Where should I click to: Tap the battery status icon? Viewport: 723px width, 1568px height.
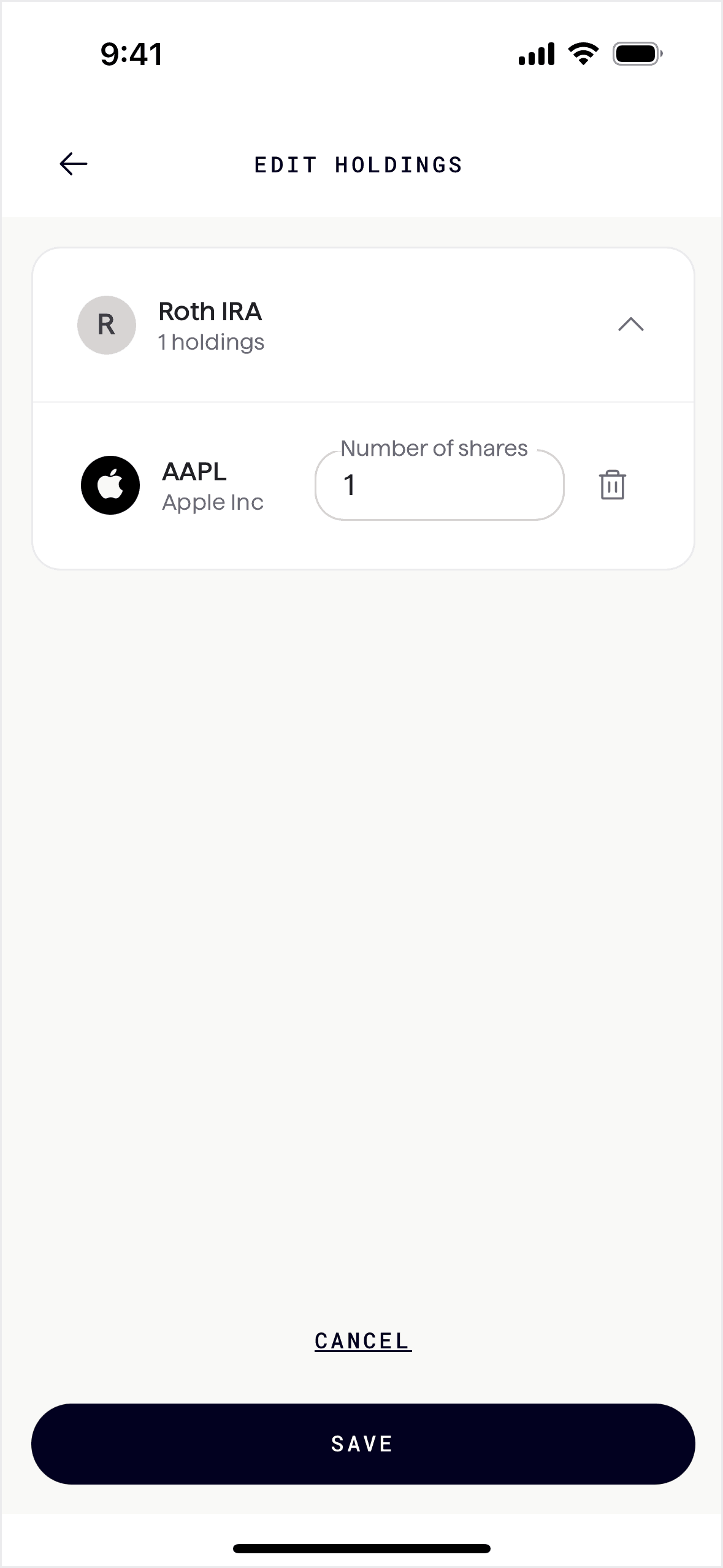637,54
